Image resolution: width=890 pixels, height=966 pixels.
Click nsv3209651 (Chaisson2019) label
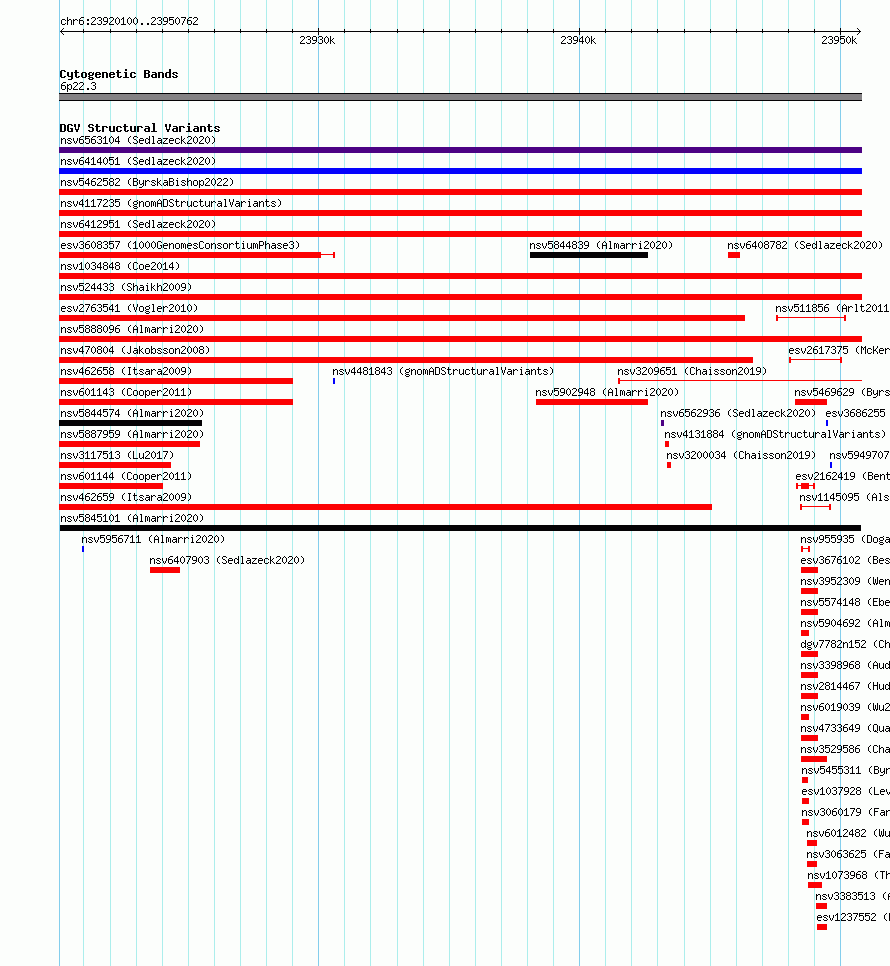692,371
